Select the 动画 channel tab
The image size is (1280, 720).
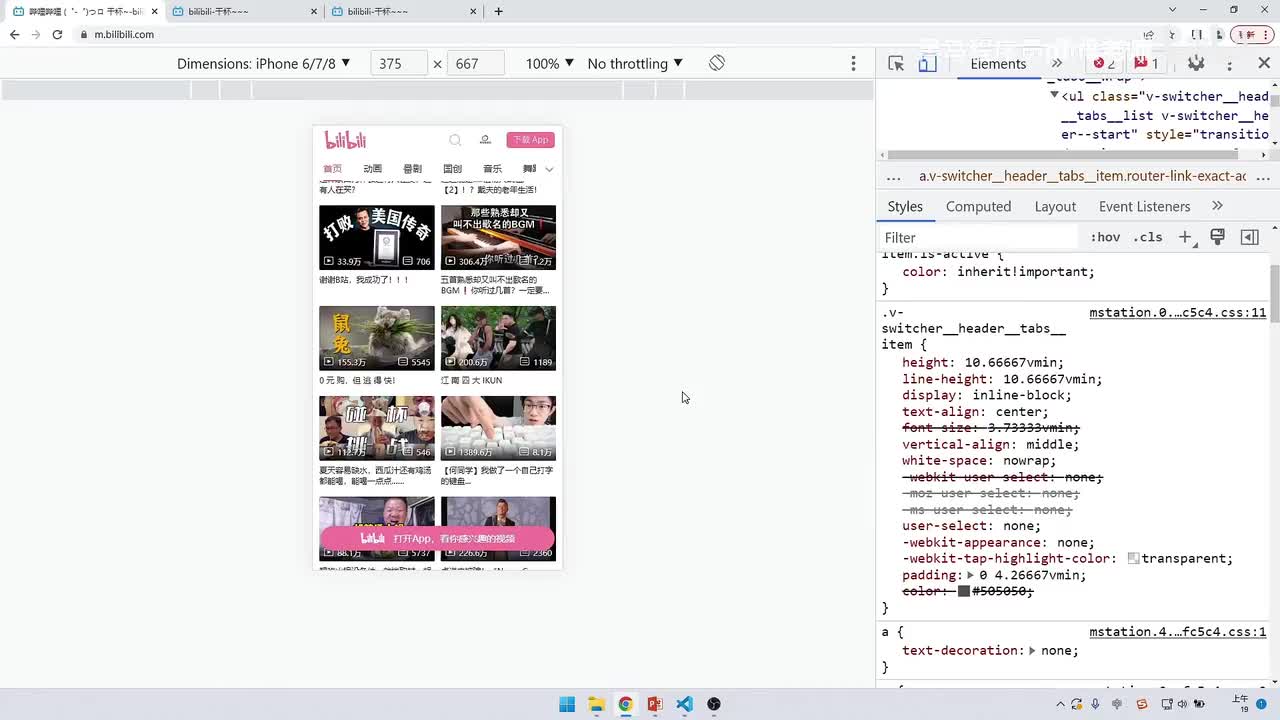coord(372,169)
